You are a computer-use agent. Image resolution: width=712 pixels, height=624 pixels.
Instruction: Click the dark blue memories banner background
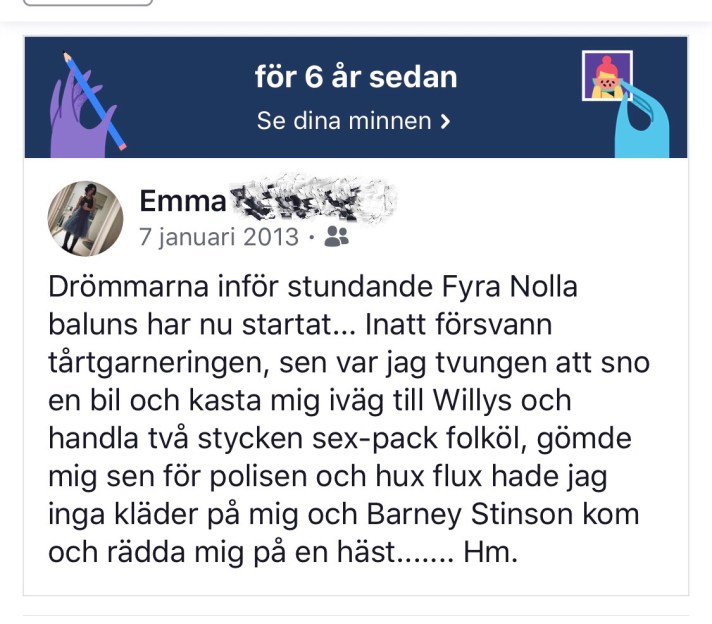click(356, 98)
